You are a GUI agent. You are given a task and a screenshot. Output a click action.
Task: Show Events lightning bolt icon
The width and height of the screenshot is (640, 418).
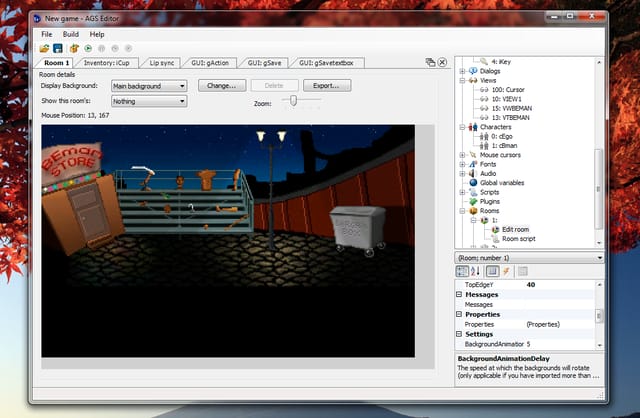pyautogui.click(x=507, y=271)
